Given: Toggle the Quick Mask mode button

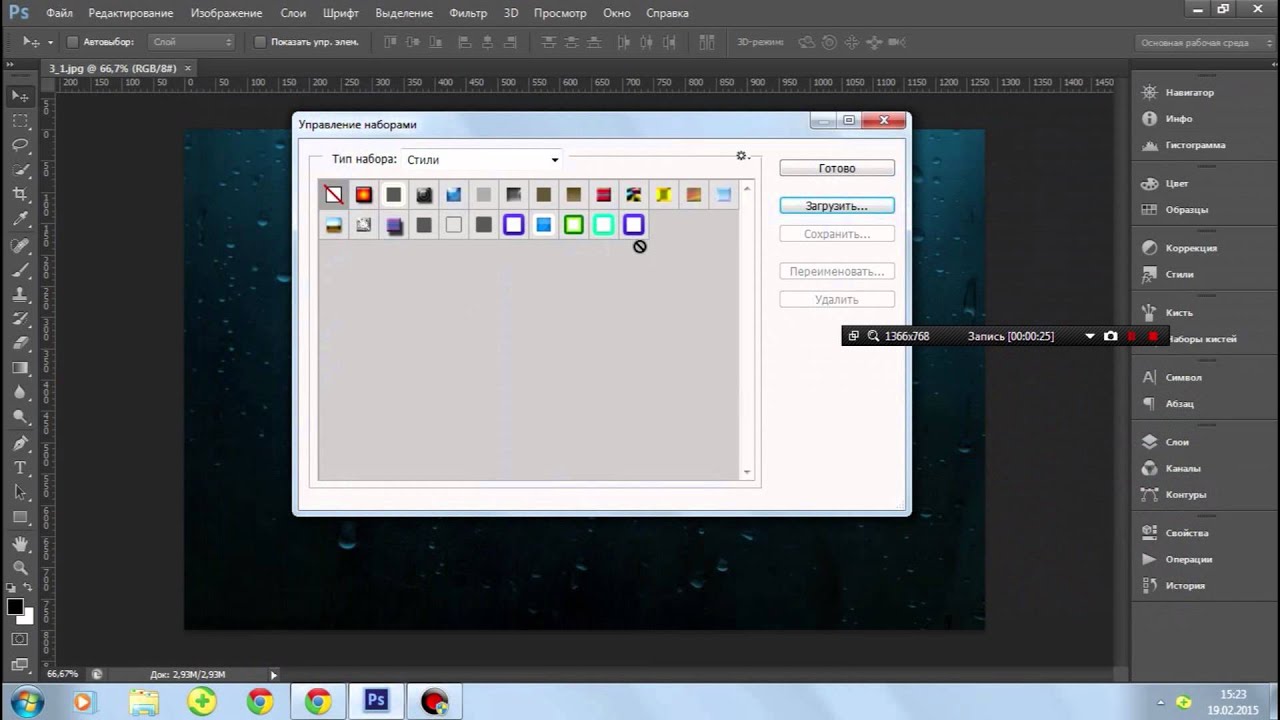Looking at the screenshot, I should point(20,638).
